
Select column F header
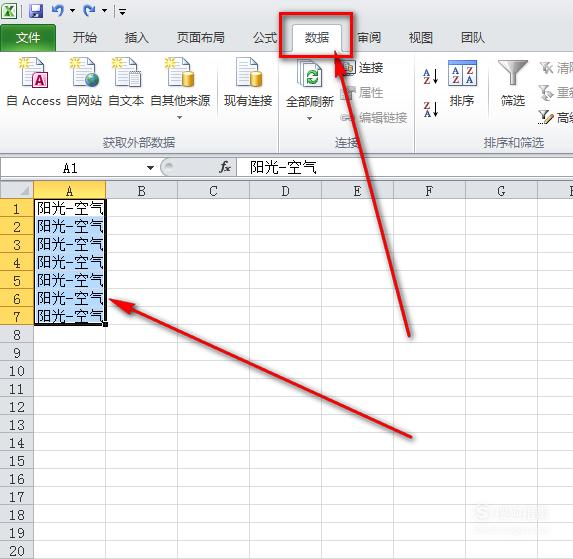click(429, 190)
